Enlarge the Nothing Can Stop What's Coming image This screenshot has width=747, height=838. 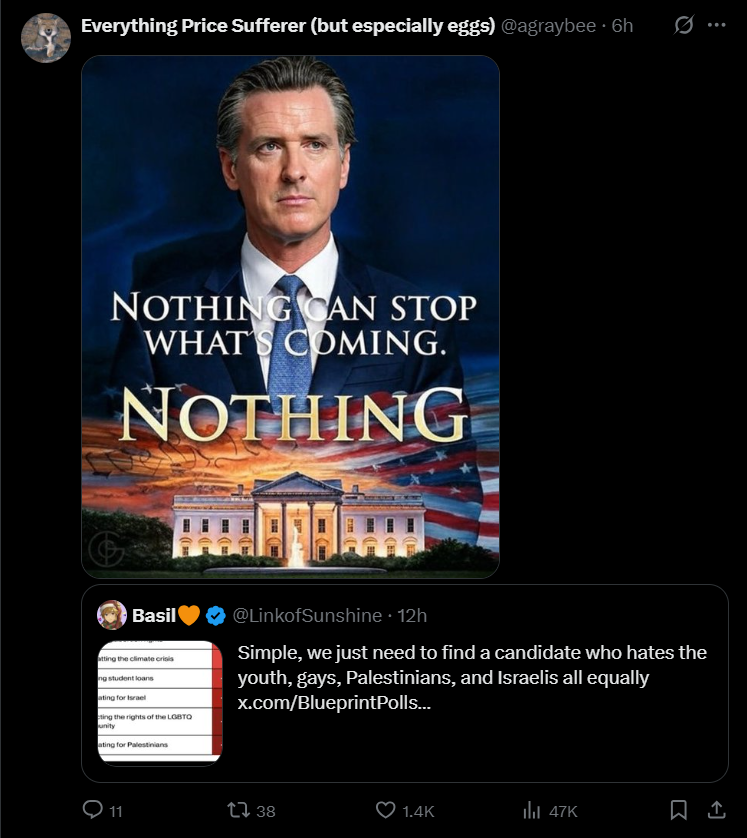click(290, 317)
